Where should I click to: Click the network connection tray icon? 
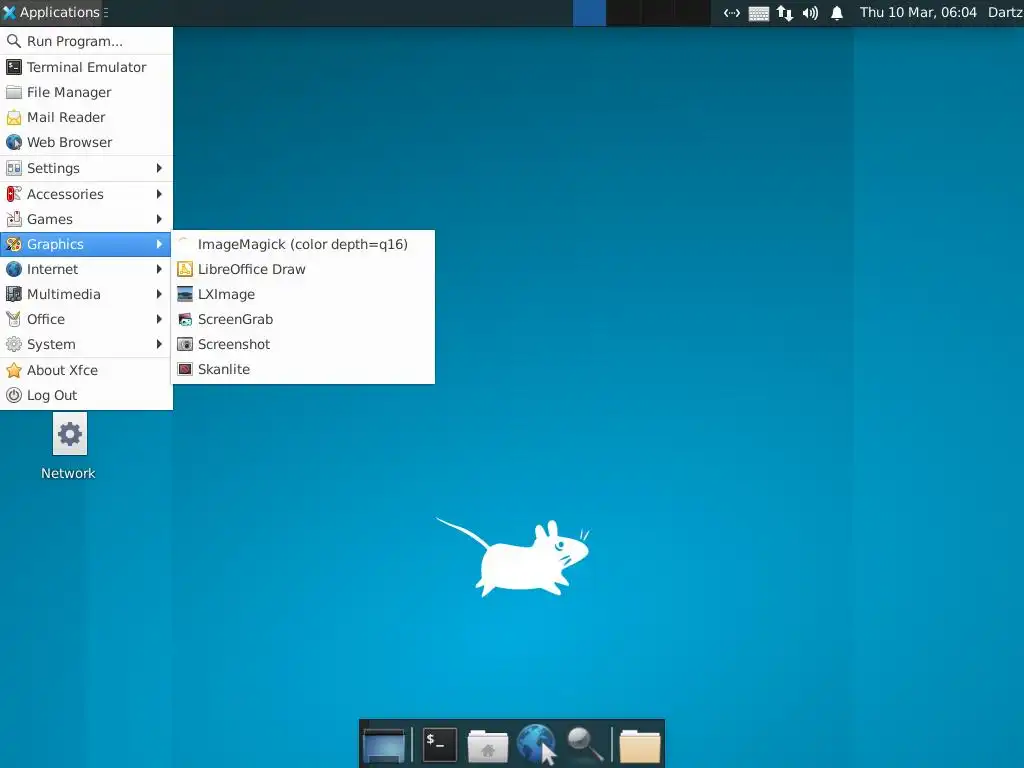(731, 13)
